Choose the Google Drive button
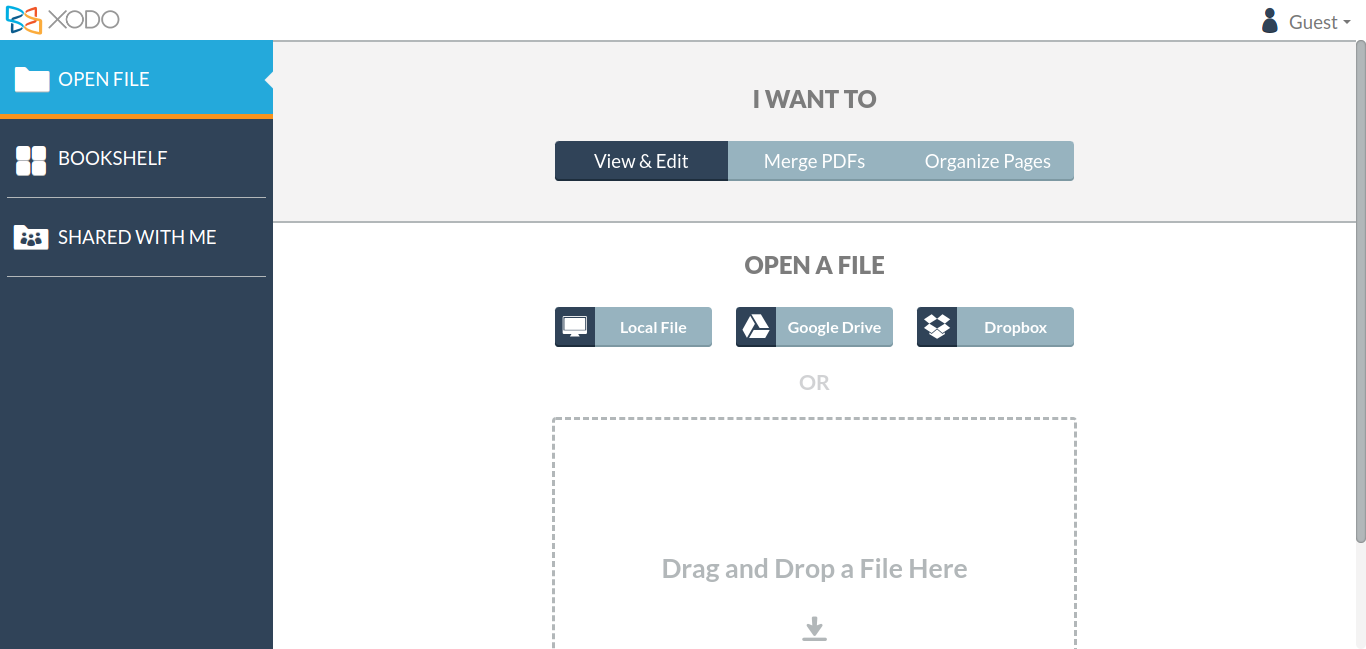Screen dimensions: 1366x649 [814, 327]
